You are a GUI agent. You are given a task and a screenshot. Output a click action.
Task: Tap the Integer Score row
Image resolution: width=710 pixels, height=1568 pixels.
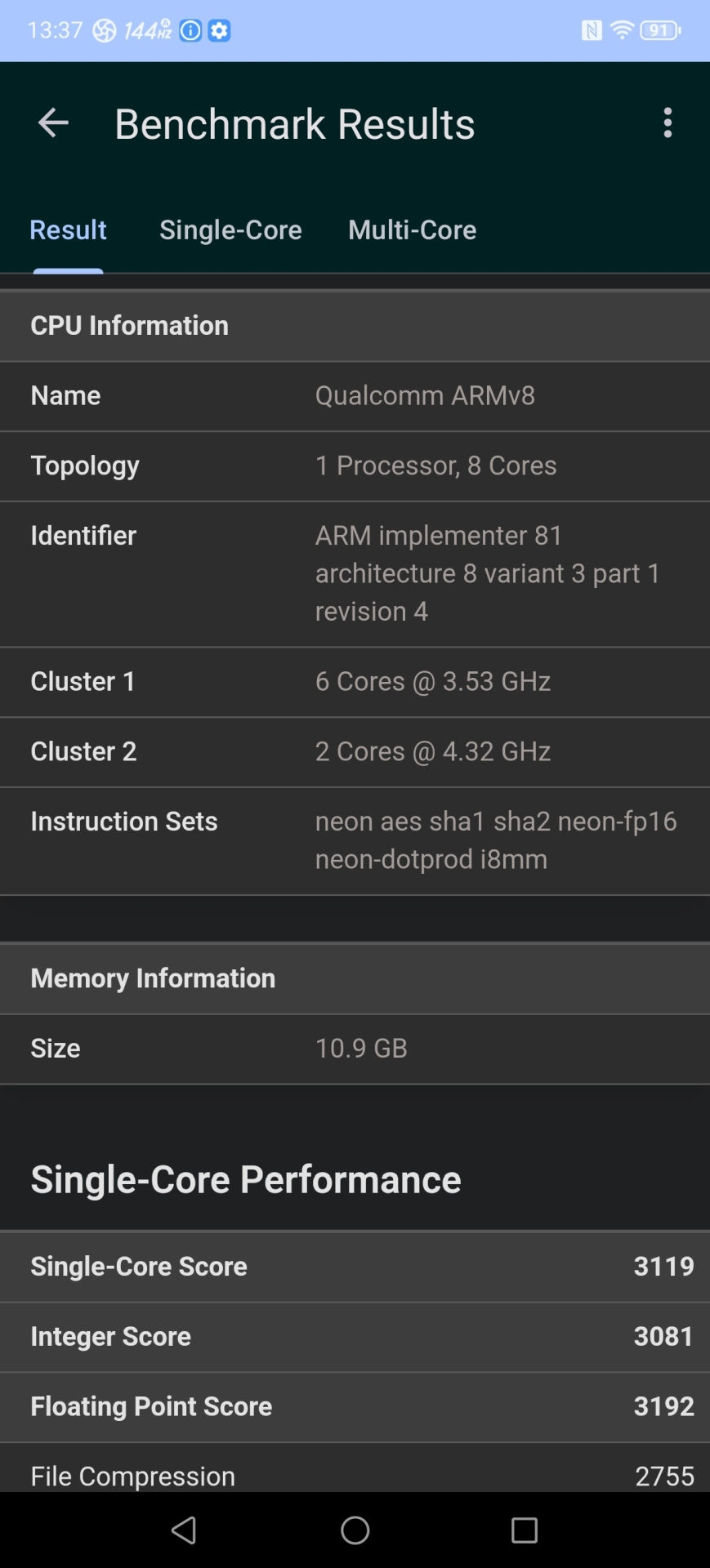point(355,1336)
